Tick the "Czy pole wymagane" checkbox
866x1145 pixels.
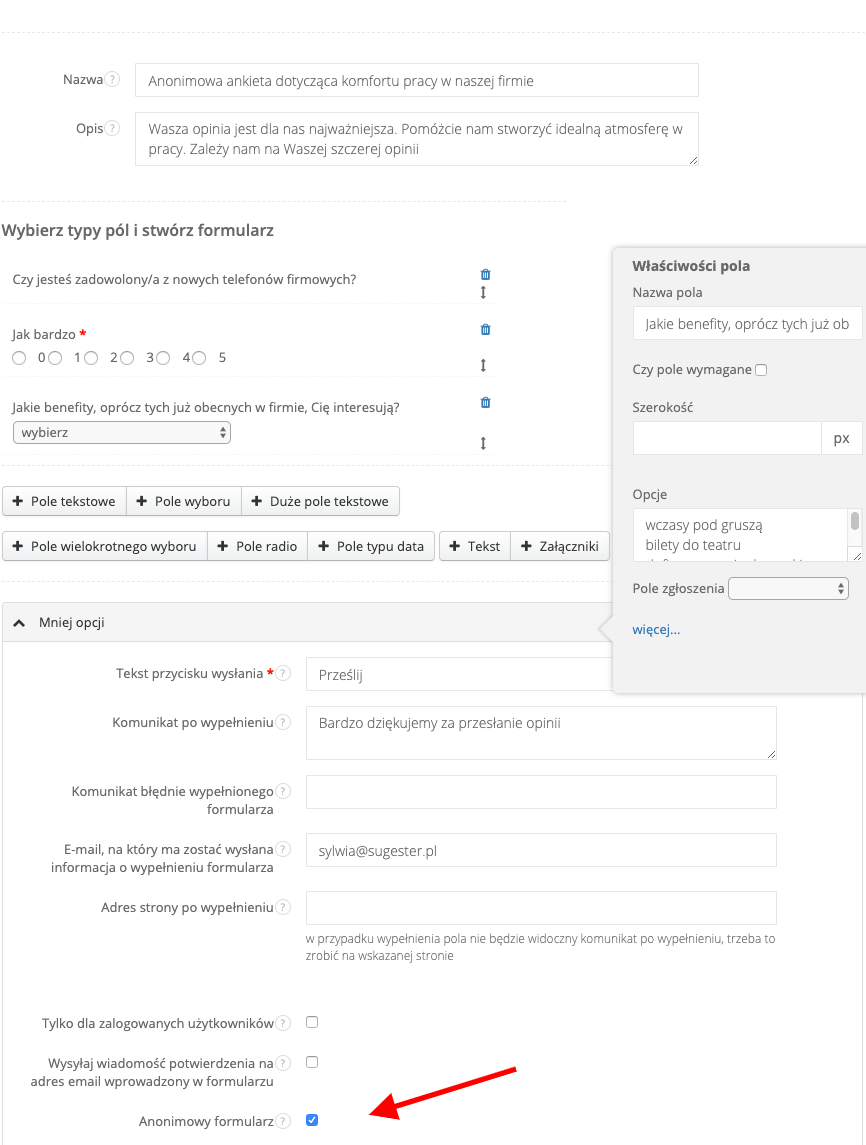coord(761,370)
